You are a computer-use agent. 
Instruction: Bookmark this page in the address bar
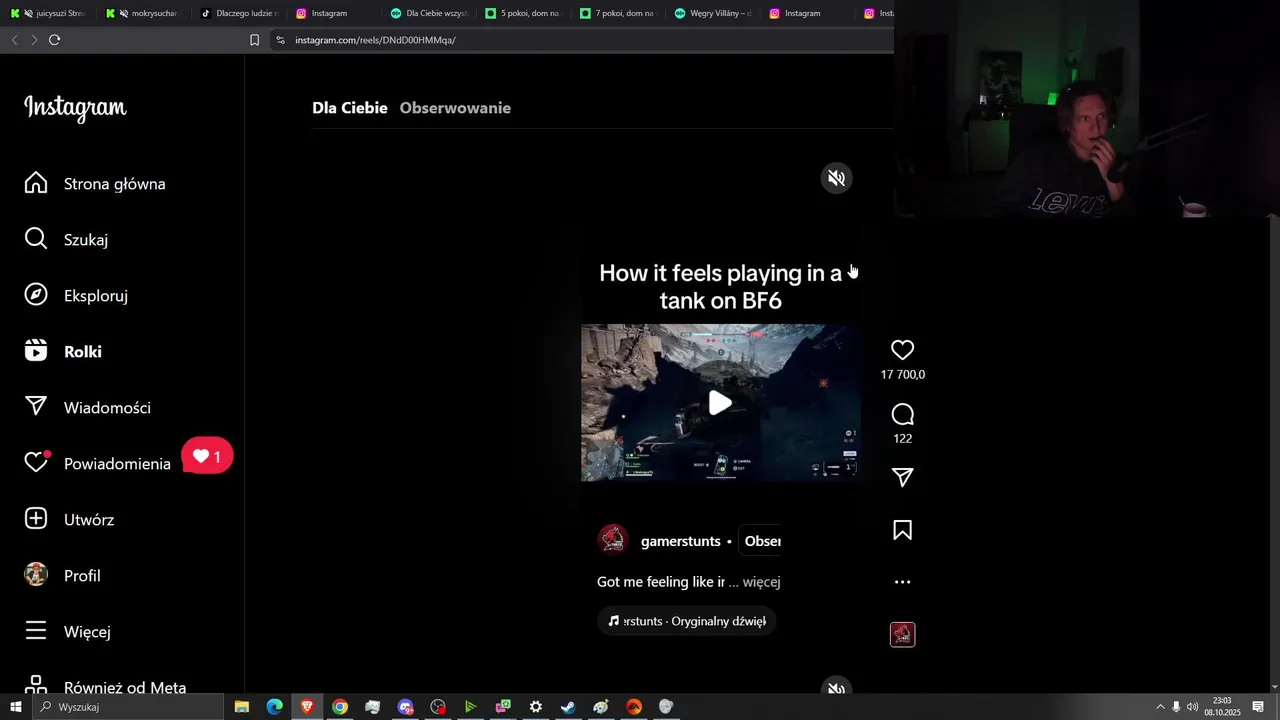(x=254, y=40)
